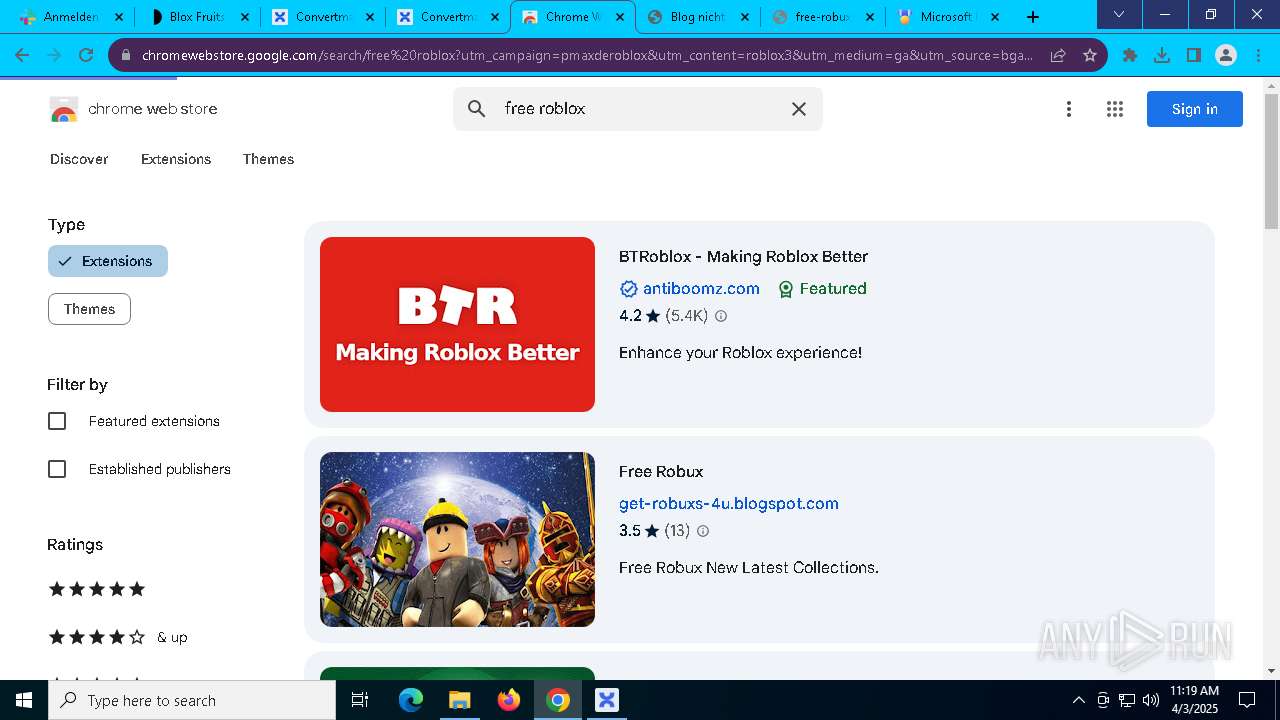
Task: Go to the Extensions tab
Action: point(176,159)
